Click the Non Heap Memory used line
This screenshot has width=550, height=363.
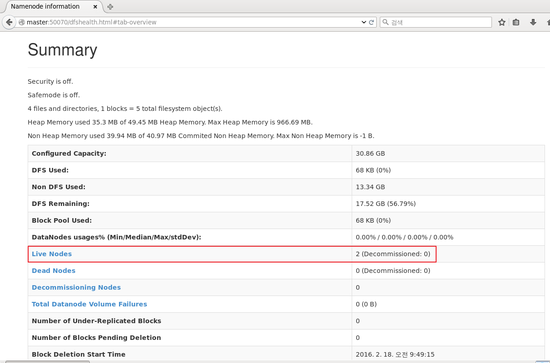point(201,136)
